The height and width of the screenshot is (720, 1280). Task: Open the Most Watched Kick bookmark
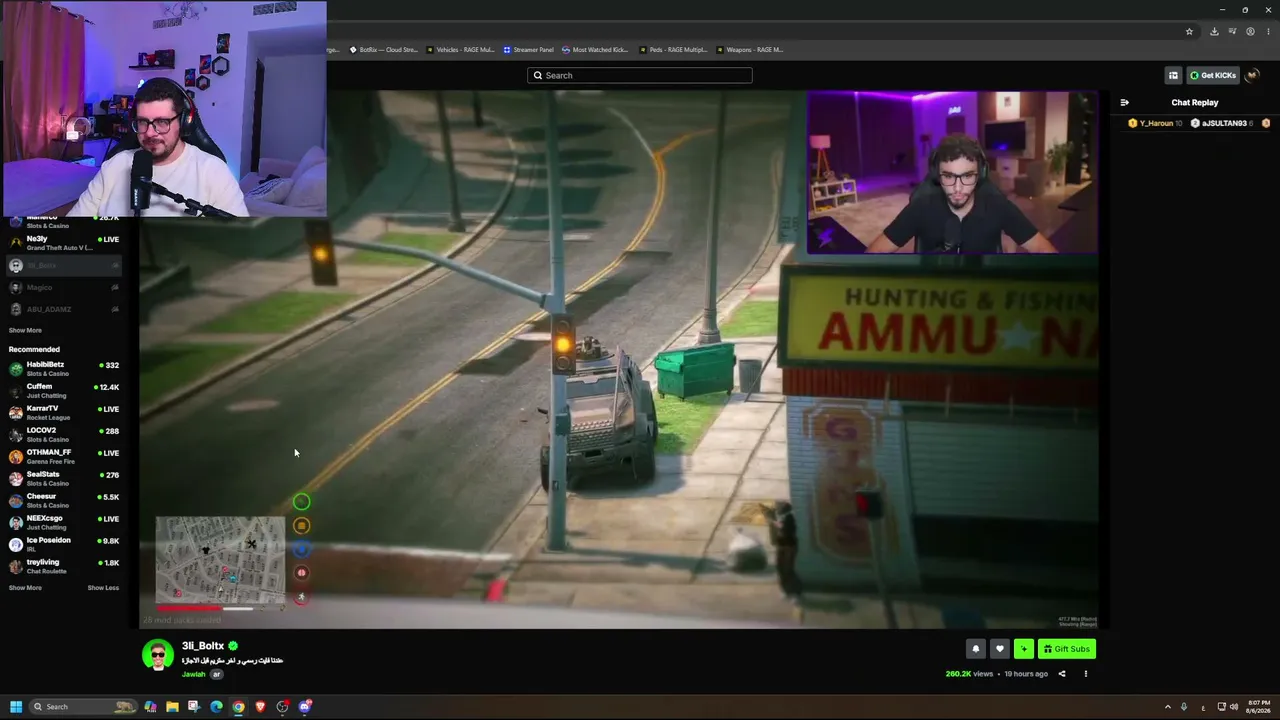pyautogui.click(x=596, y=50)
